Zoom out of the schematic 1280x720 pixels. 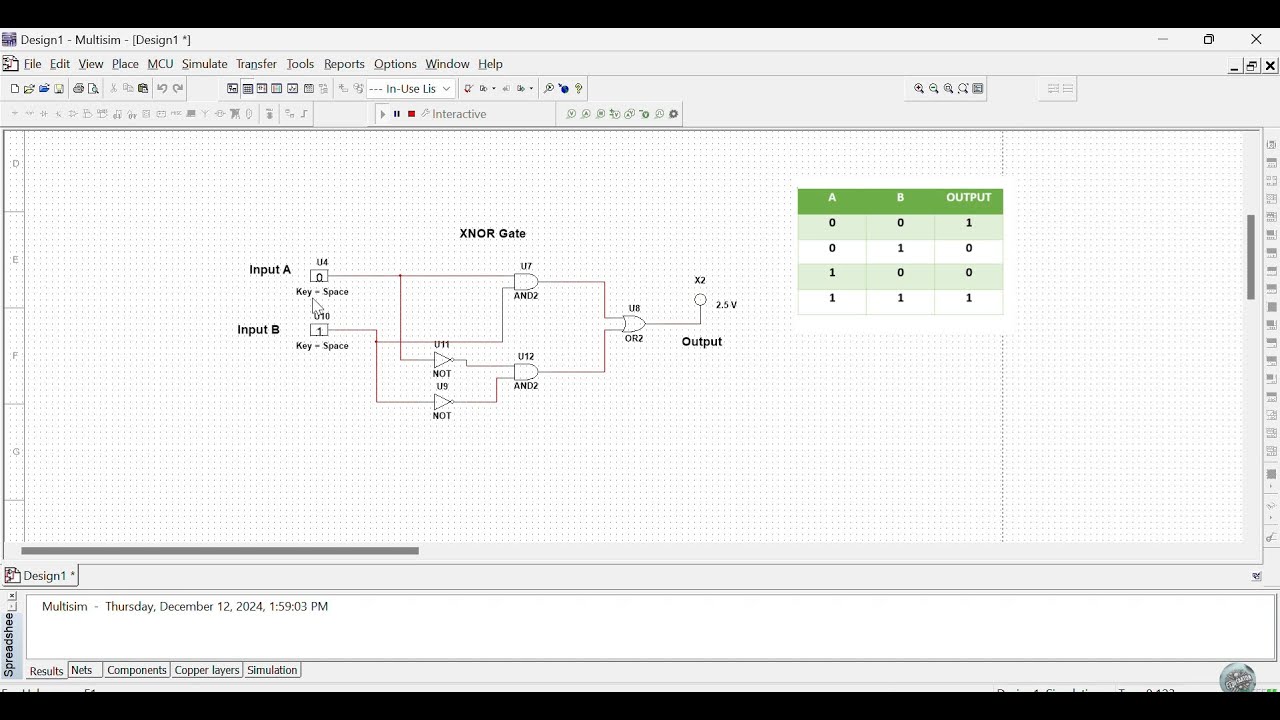[934, 89]
